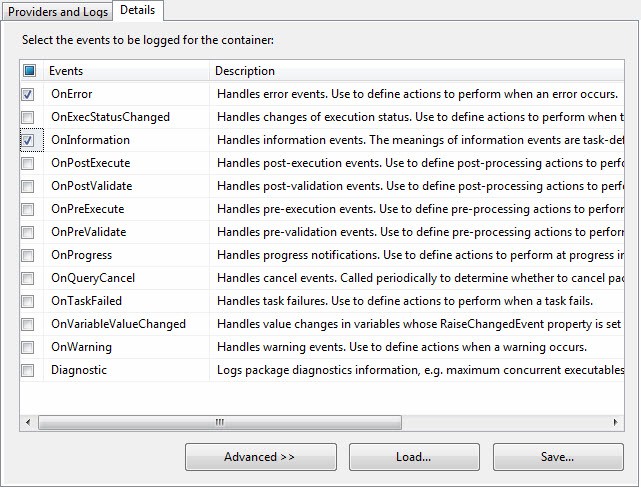Viewport: 641px width, 488px height.
Task: Tick the OnTaskFailed event checkbox
Action: coord(28,301)
